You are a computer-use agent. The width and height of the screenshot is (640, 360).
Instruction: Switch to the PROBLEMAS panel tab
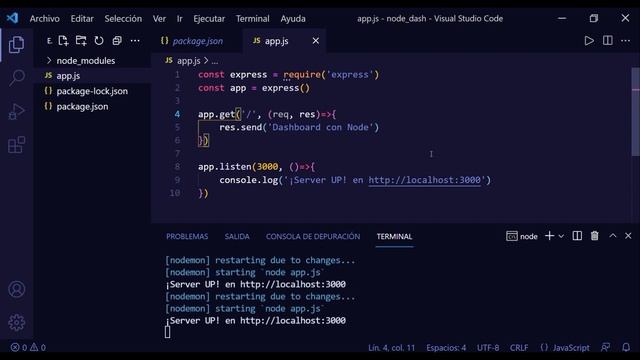[187, 236]
